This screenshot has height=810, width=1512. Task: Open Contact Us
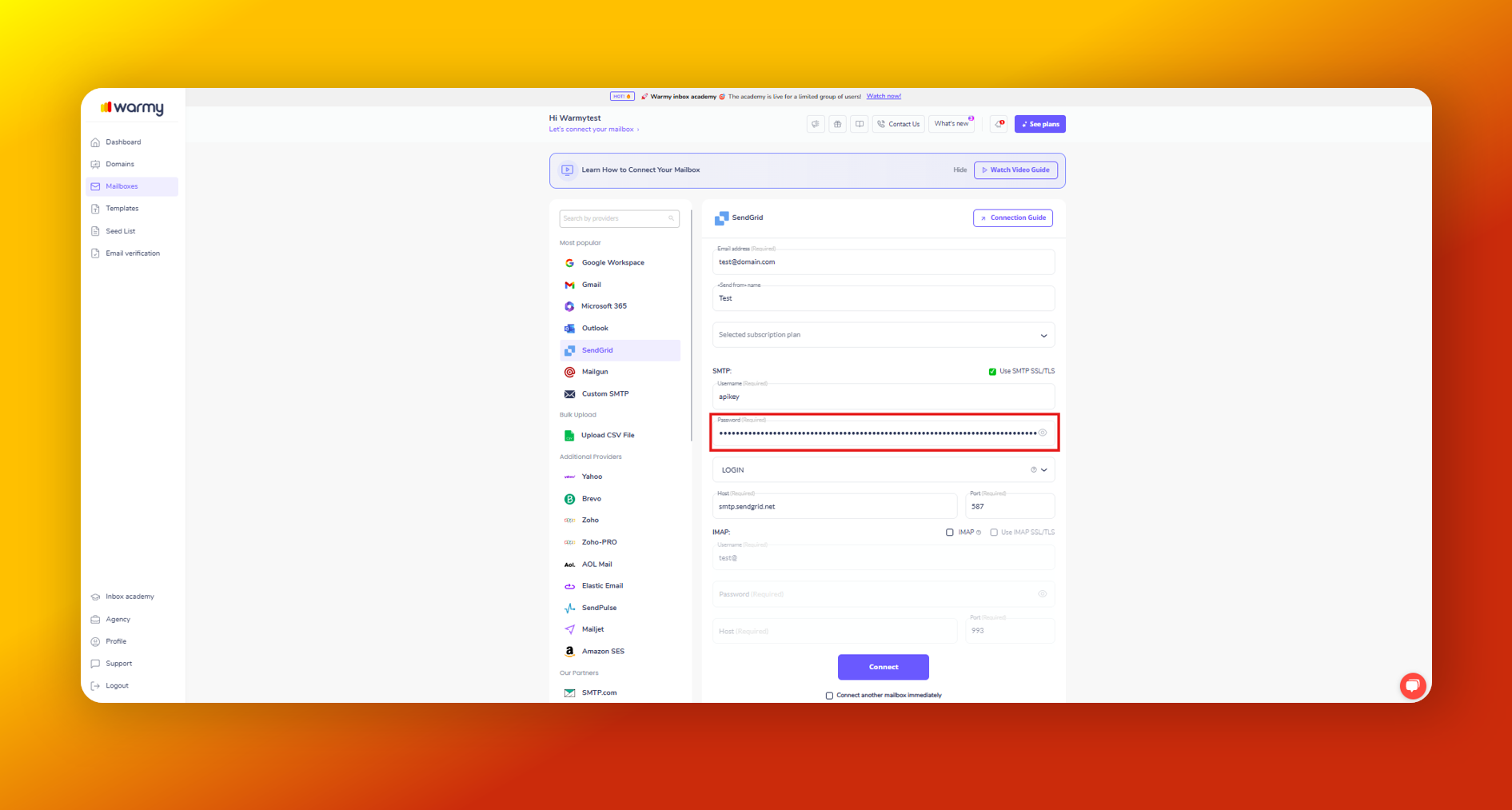pos(899,124)
